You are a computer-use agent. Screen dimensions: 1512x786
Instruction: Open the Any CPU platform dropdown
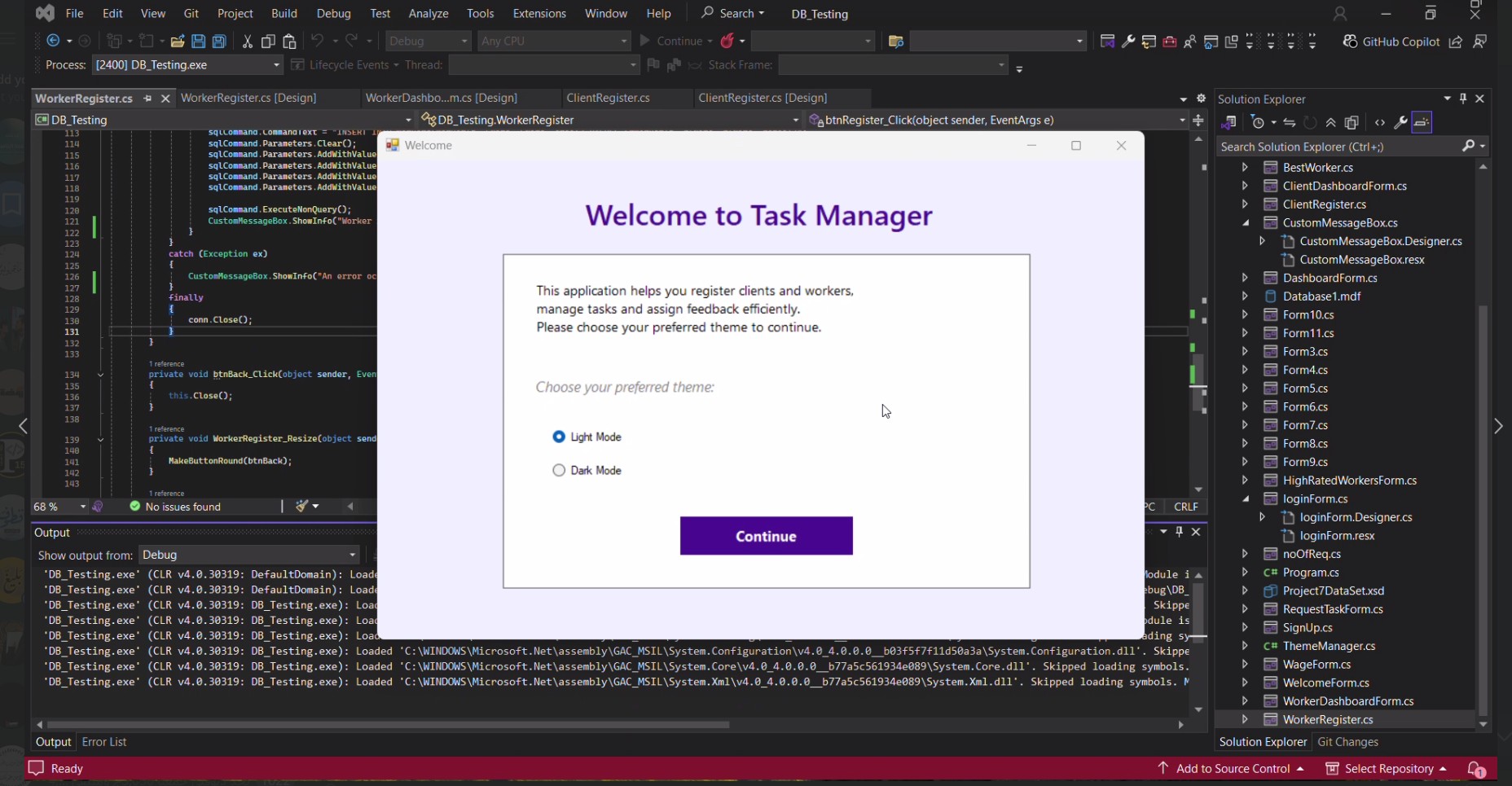coord(554,41)
